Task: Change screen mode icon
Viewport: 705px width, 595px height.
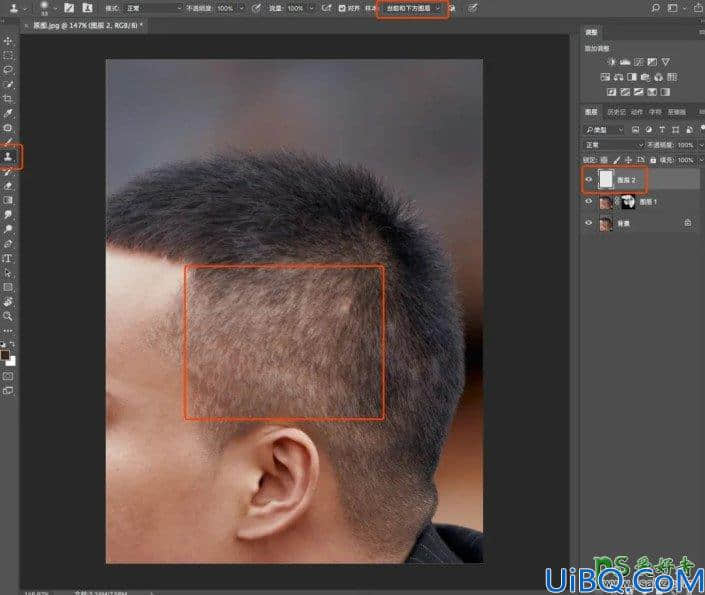Action: [x=8, y=391]
